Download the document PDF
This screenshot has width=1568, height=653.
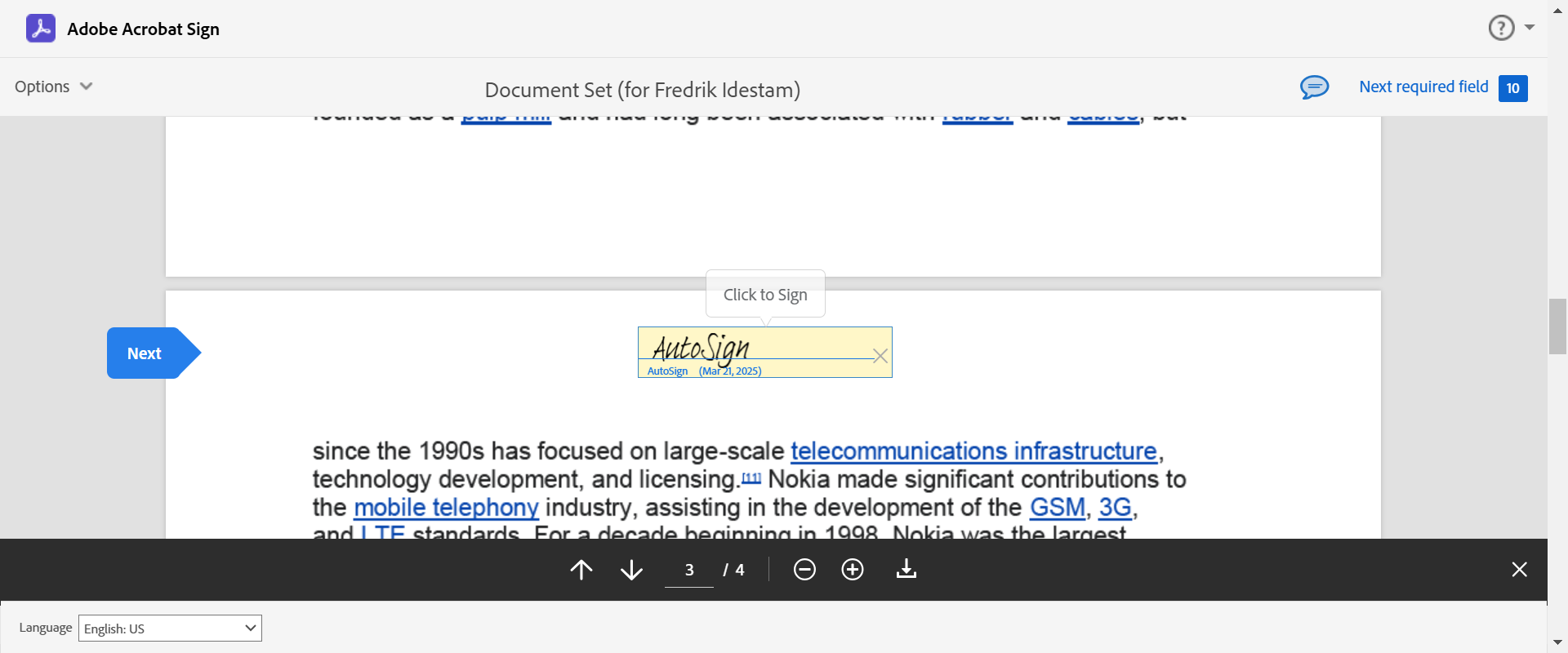pos(906,569)
